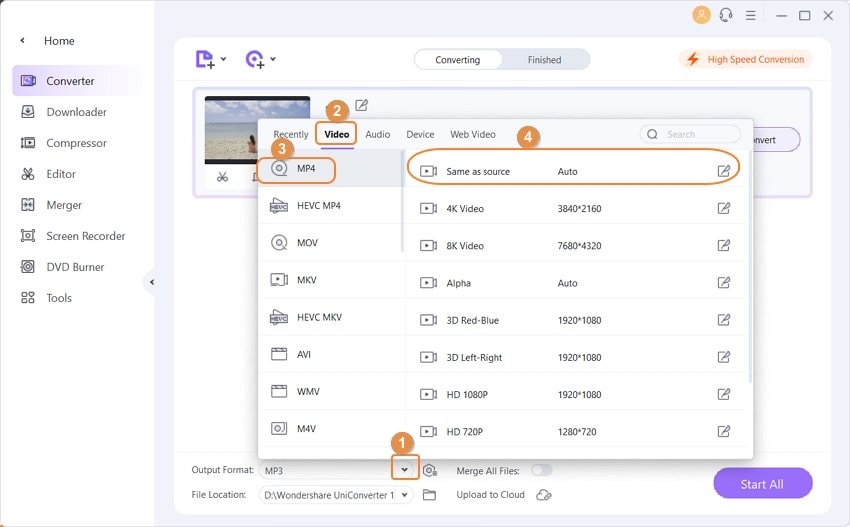This screenshot has height=527, width=850.
Task: Select the HD 720P preset
Action: 576,432
